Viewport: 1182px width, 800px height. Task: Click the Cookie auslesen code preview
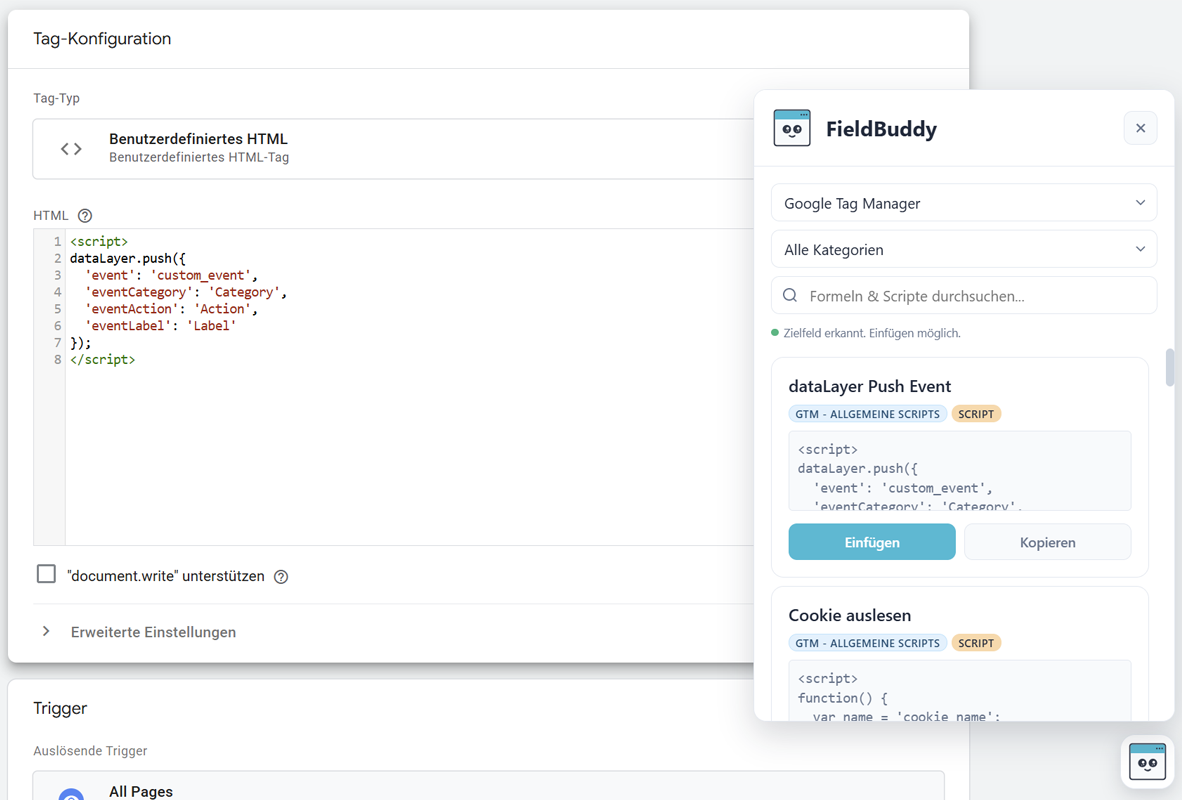(x=960, y=691)
